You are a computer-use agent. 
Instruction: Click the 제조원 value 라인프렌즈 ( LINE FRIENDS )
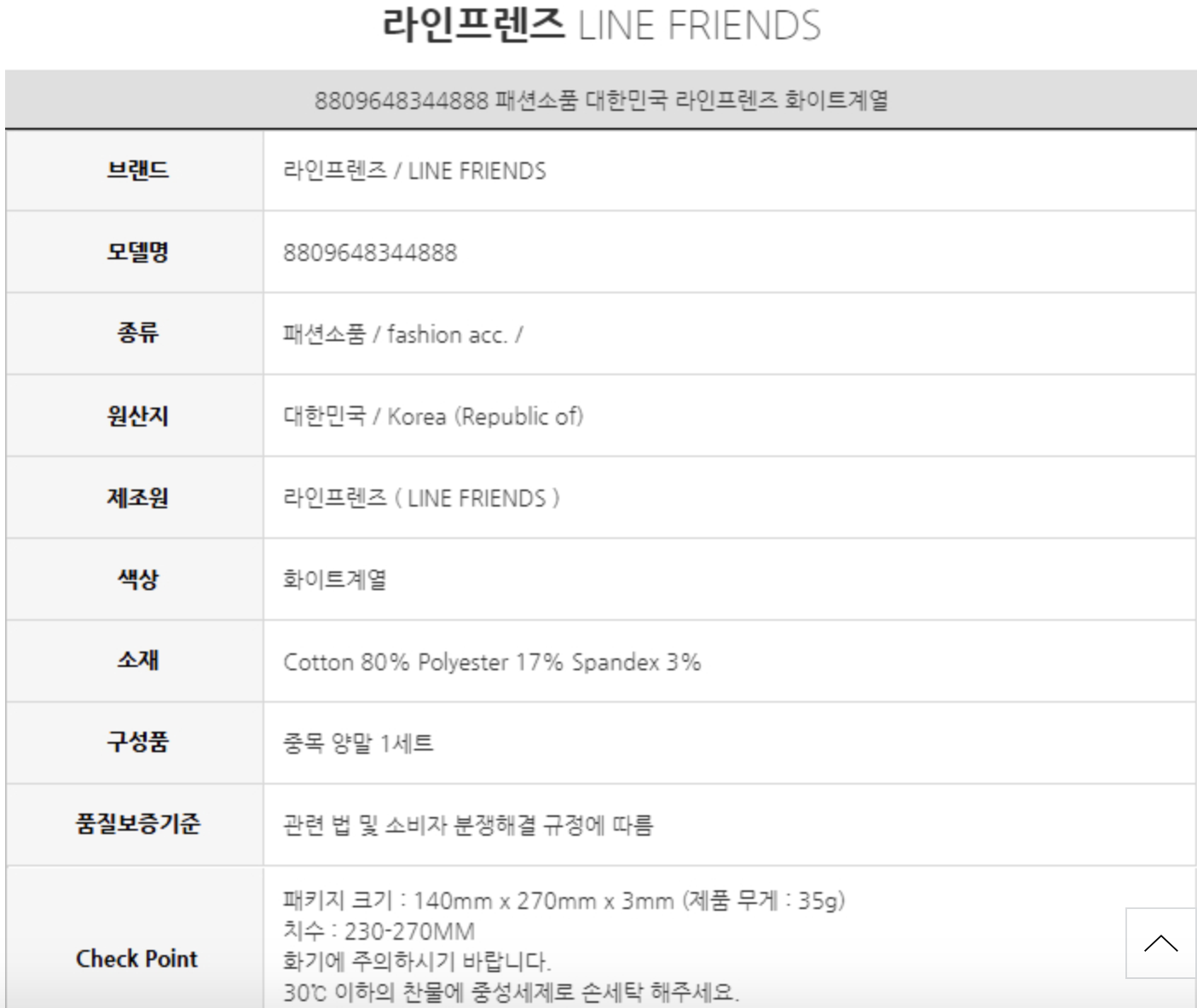[x=421, y=498]
